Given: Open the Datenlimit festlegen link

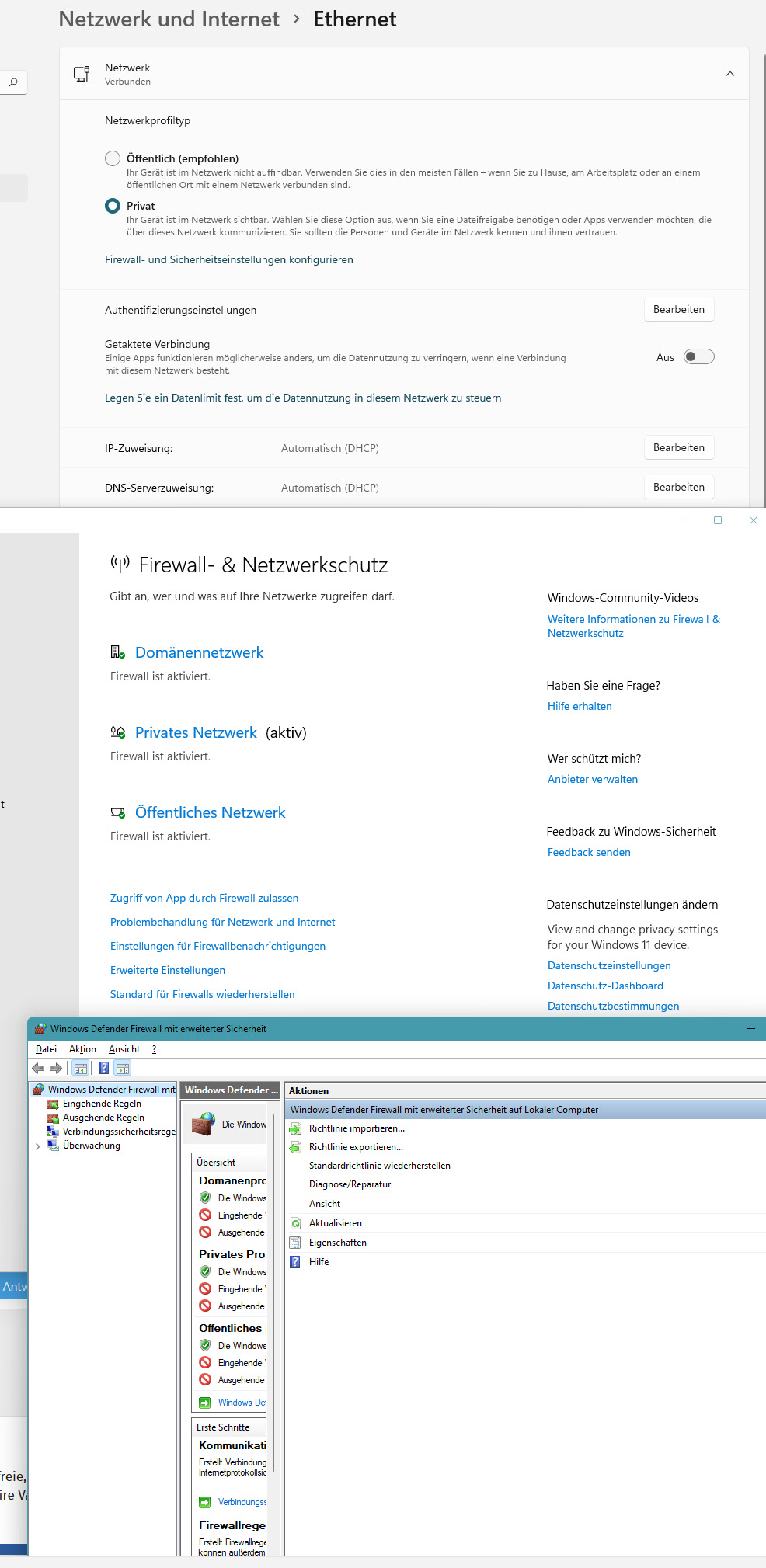Looking at the screenshot, I should [303, 398].
